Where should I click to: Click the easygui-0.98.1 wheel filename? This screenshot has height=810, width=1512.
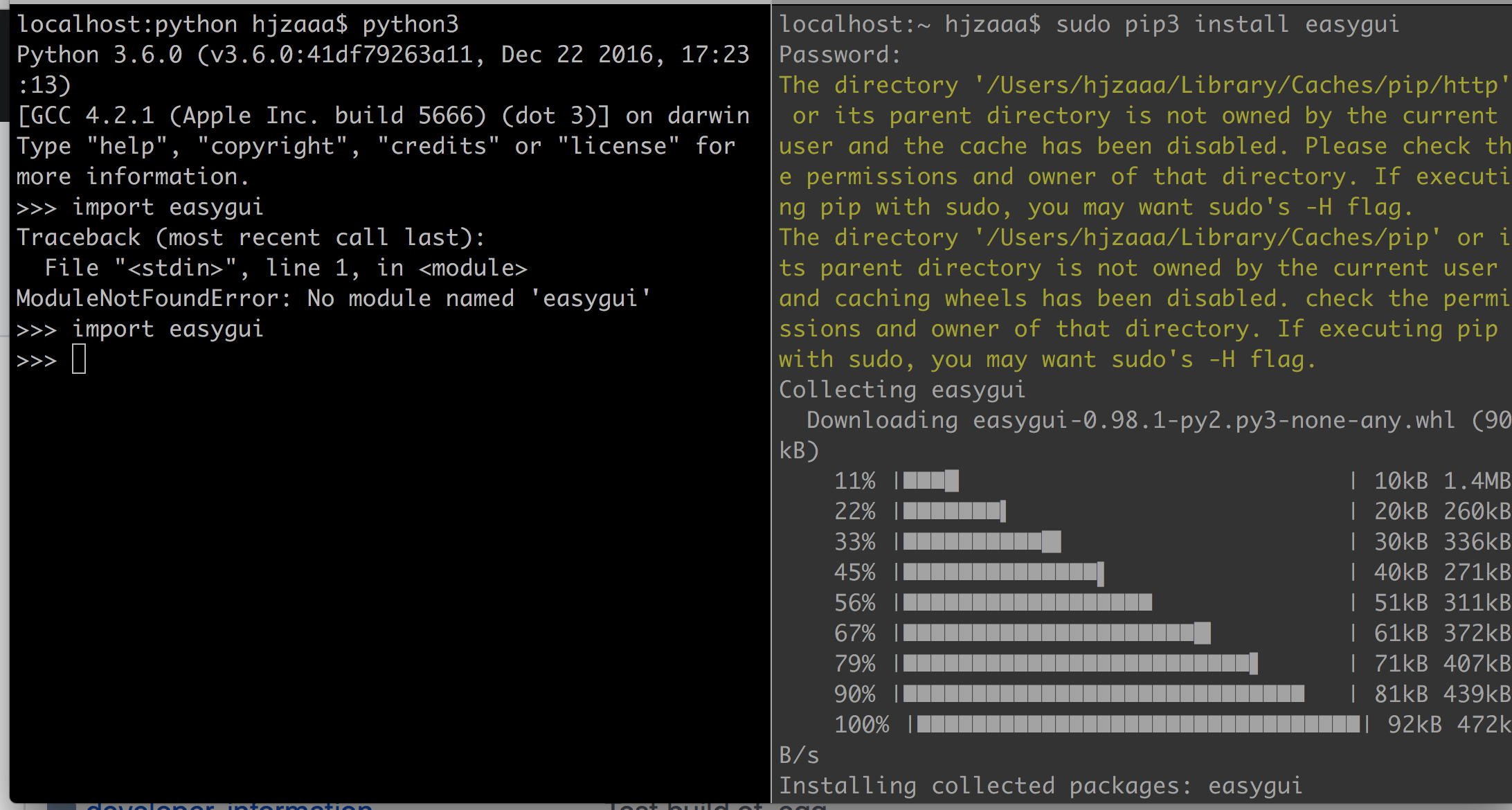point(1213,420)
